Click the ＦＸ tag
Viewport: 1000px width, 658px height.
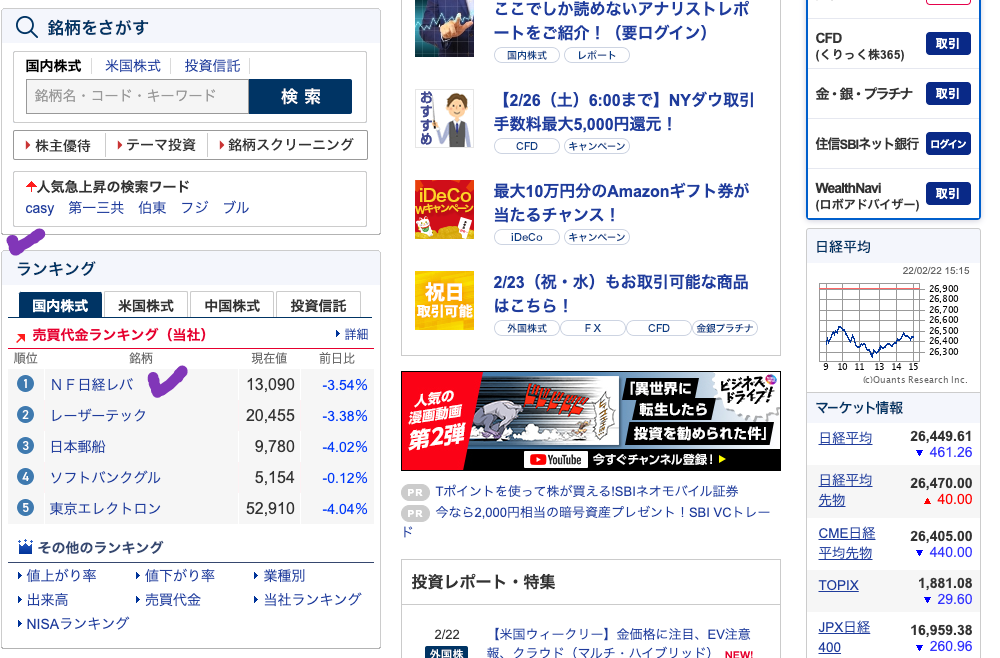[592, 328]
